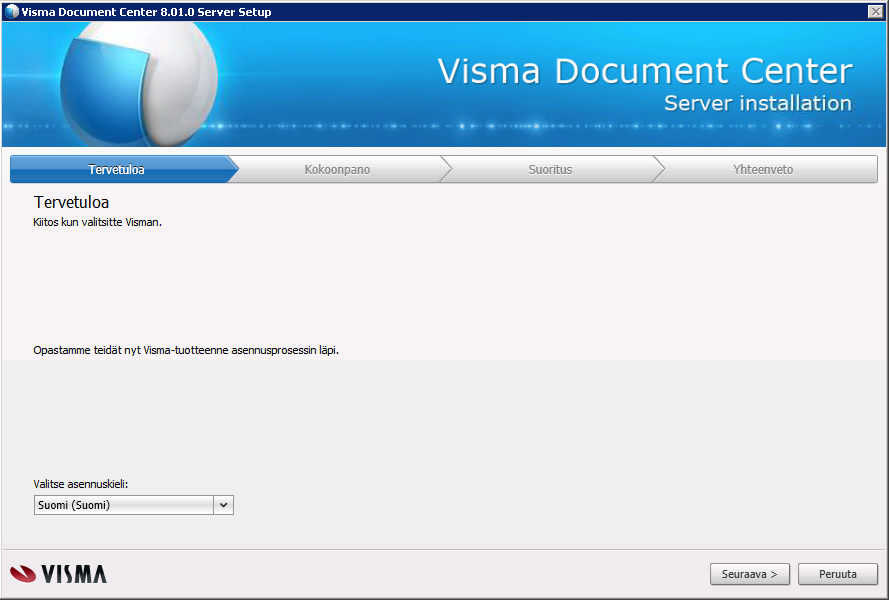889x600 pixels.
Task: Close the Server Setup window
Action: [x=875, y=11]
